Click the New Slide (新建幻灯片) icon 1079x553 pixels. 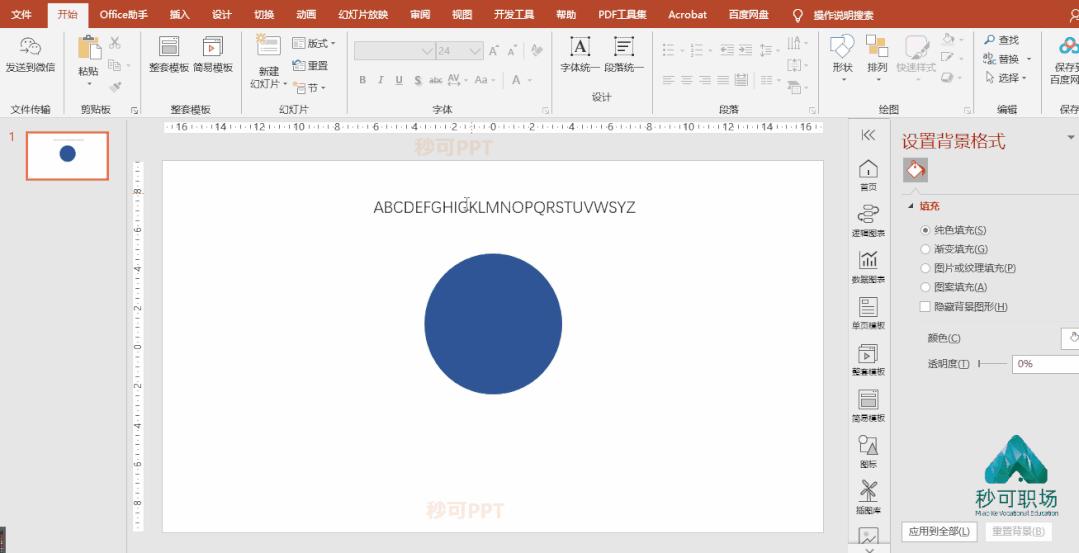[268, 45]
